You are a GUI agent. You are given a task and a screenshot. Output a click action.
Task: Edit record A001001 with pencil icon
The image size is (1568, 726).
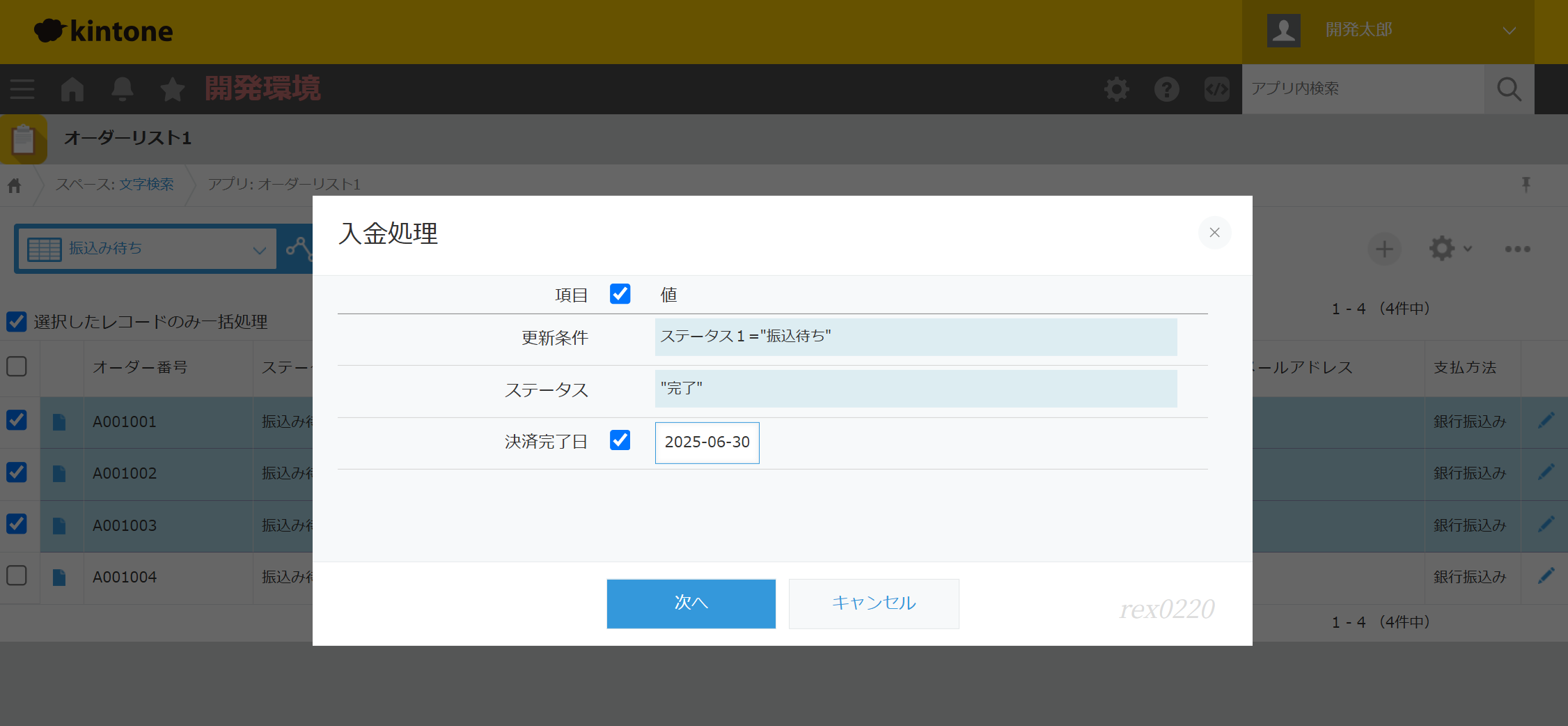1546,421
